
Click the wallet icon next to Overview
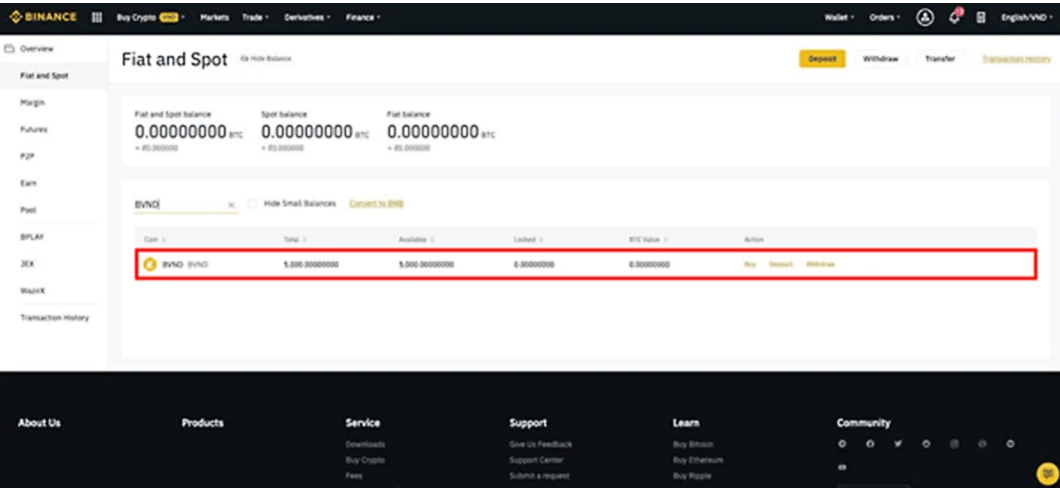click(10, 49)
